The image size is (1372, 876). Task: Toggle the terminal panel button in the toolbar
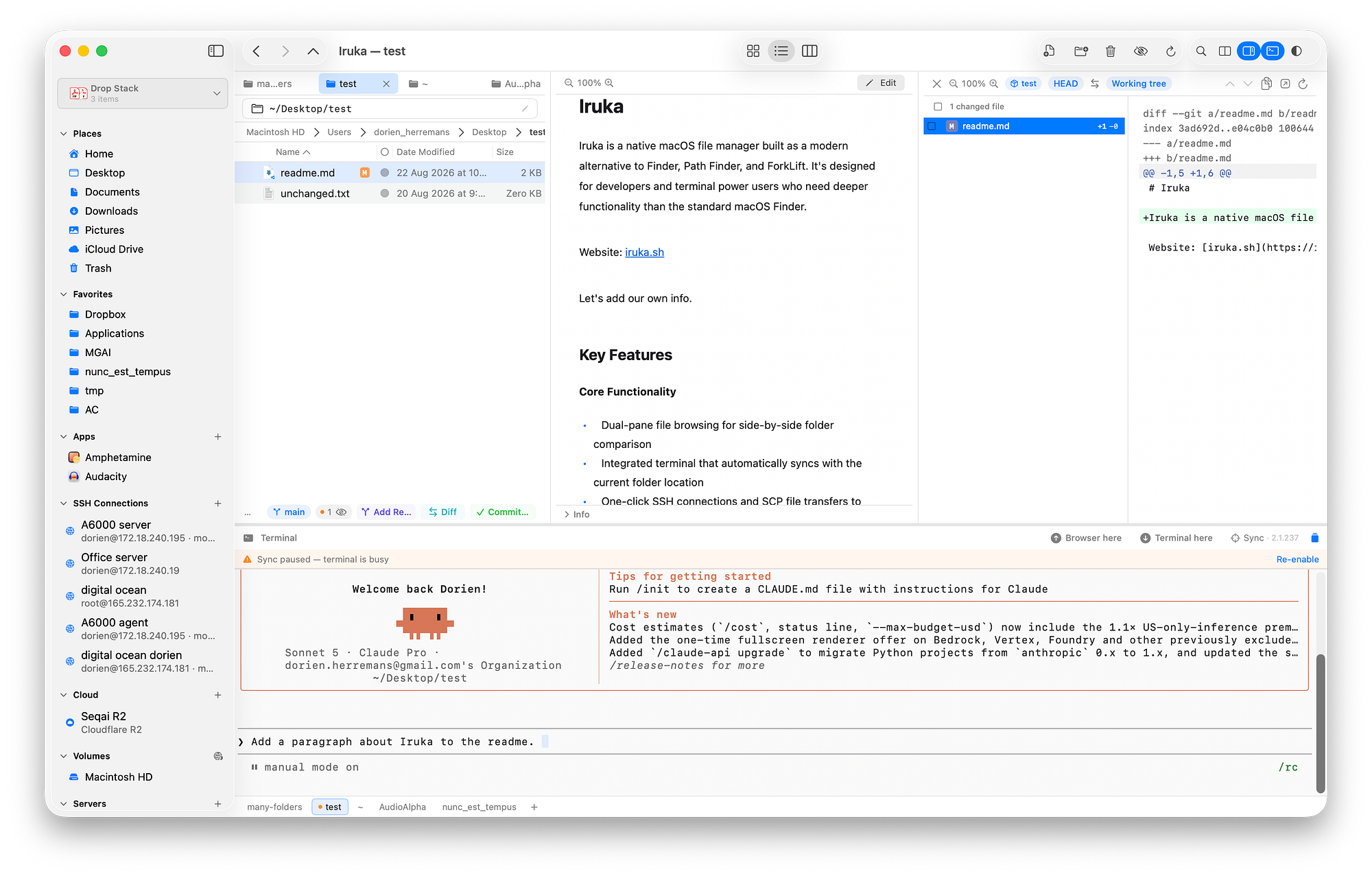tap(1273, 51)
